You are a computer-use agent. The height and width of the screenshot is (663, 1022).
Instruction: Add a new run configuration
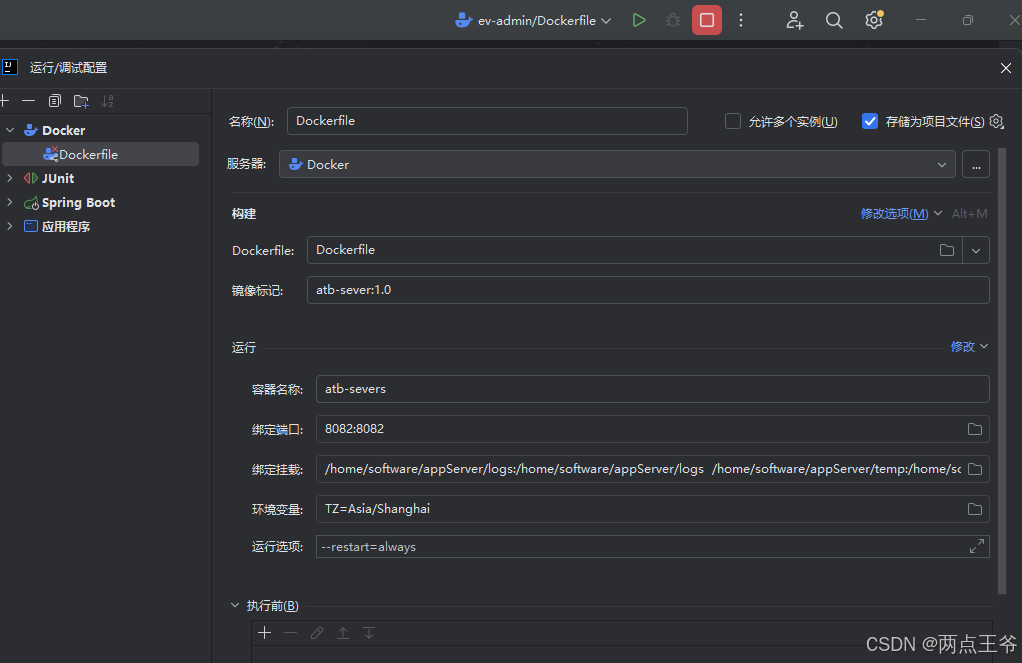pyautogui.click(x=4, y=100)
